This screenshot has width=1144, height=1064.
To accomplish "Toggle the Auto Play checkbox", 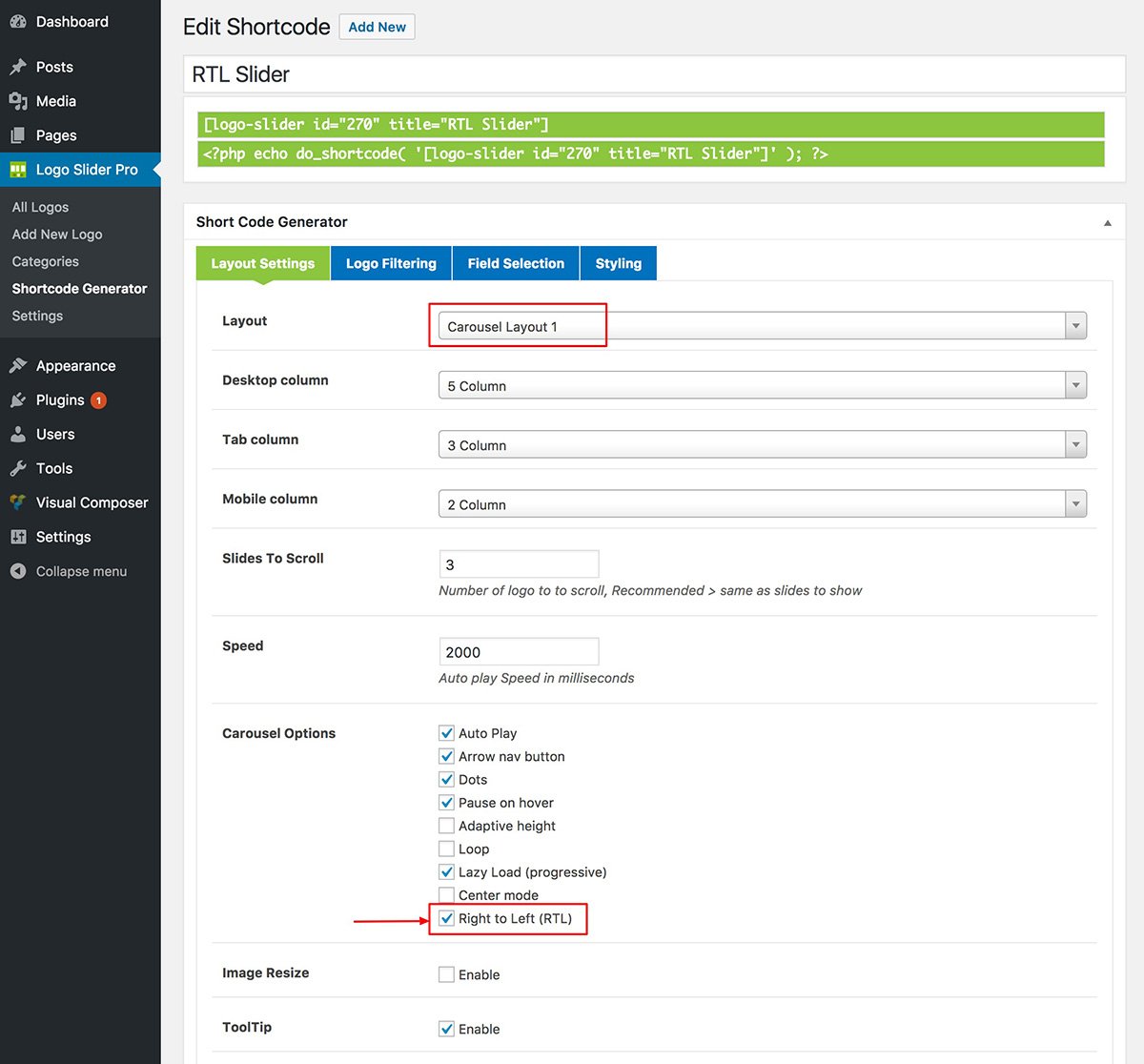I will (x=446, y=733).
